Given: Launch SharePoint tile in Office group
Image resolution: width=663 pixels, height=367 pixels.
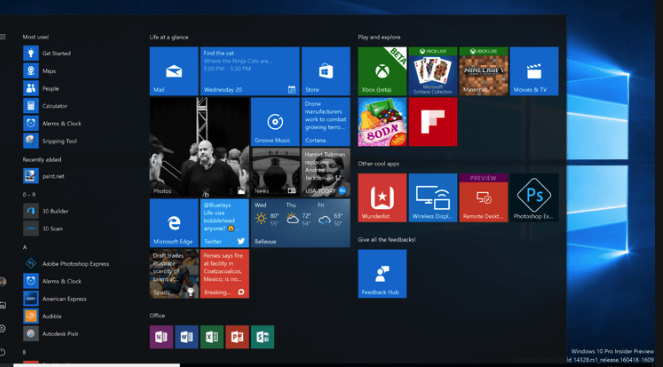Looking at the screenshot, I should [263, 337].
